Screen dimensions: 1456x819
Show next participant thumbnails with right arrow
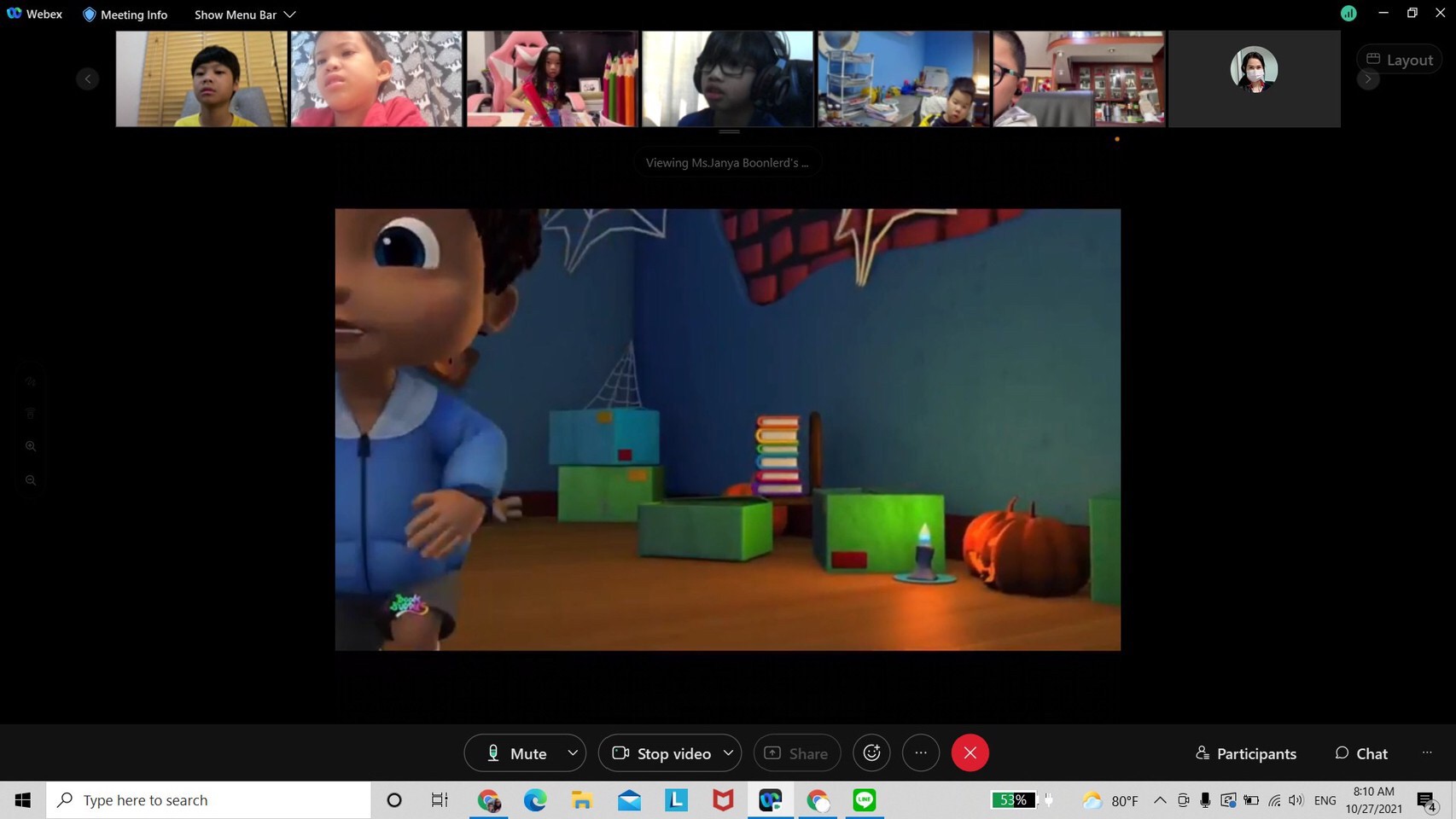[x=1368, y=79]
